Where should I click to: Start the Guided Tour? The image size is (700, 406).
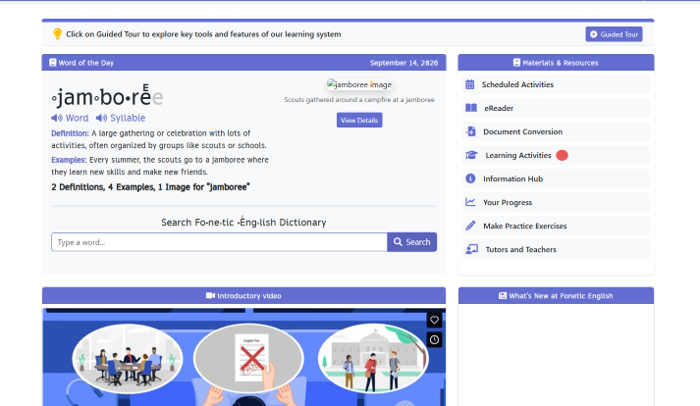click(x=614, y=34)
